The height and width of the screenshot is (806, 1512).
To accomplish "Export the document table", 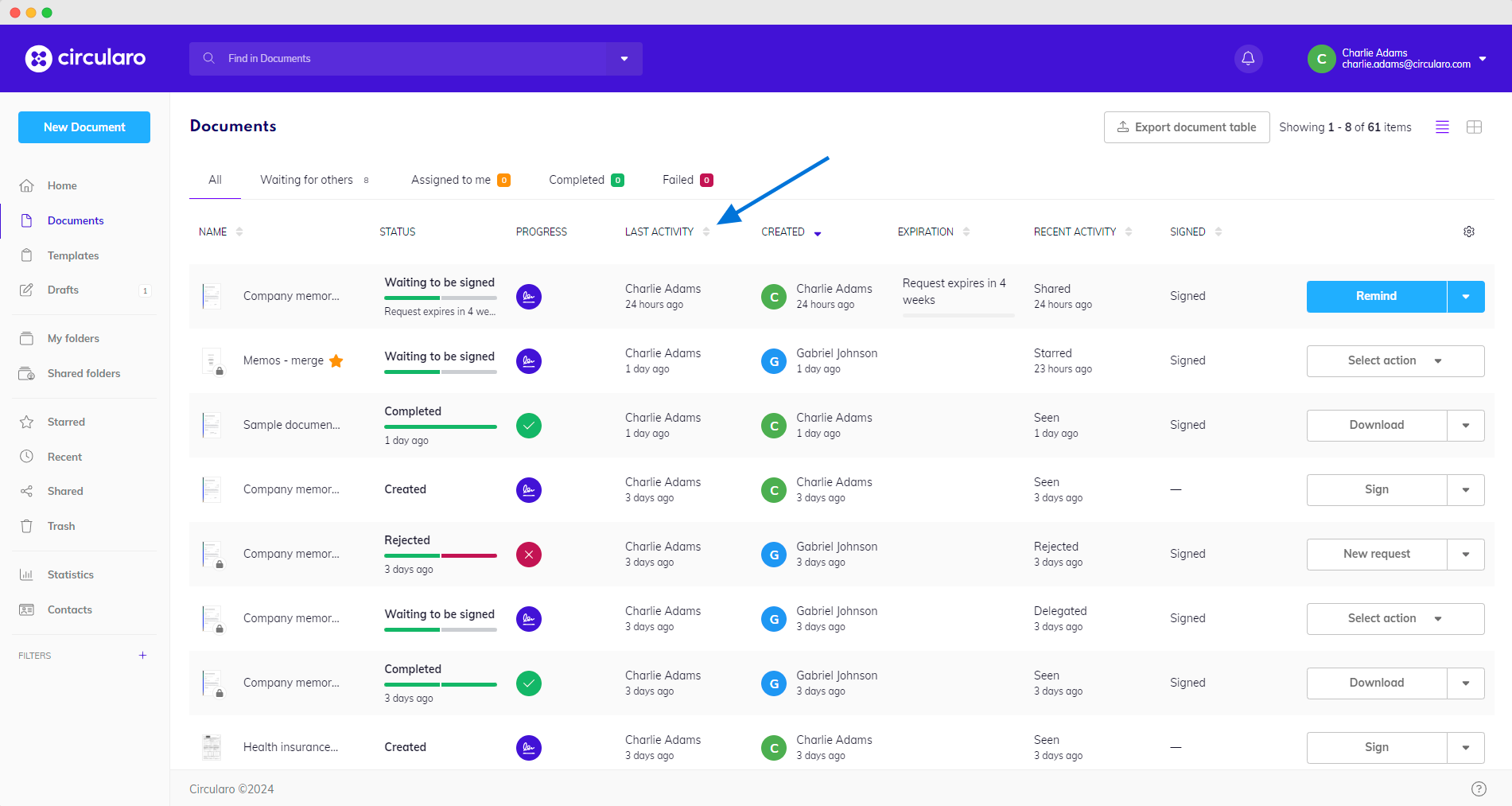I will (1186, 127).
